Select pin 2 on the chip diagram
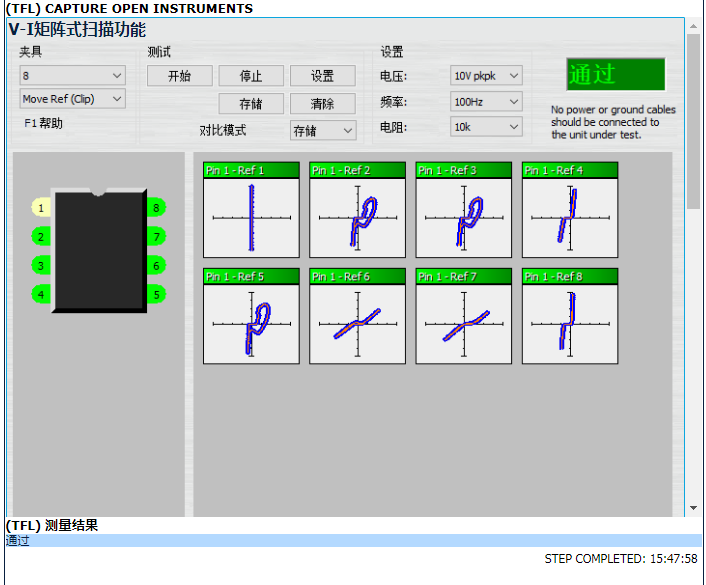706x585 pixels. 41,236
